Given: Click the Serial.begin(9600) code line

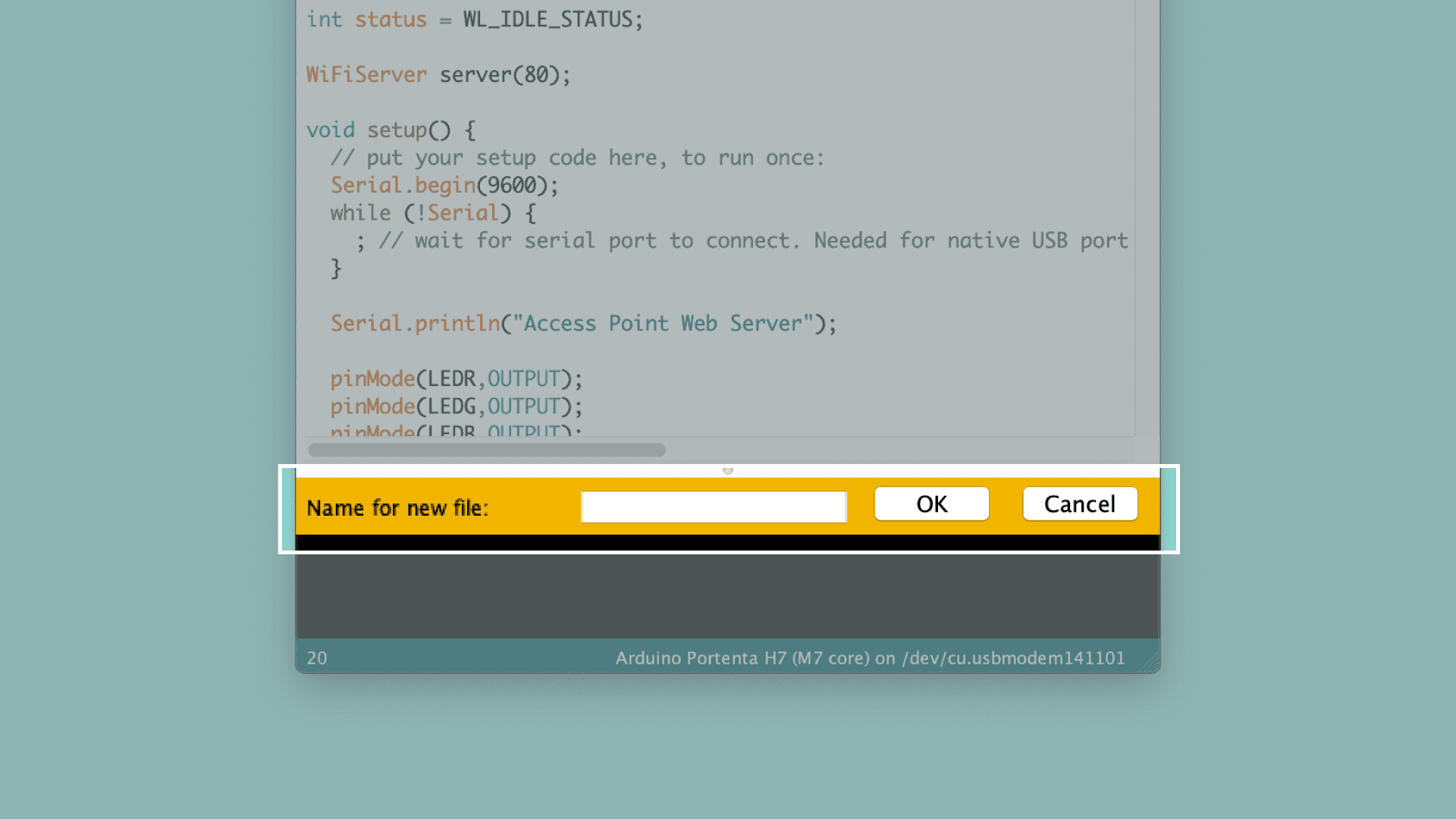Looking at the screenshot, I should 444,185.
